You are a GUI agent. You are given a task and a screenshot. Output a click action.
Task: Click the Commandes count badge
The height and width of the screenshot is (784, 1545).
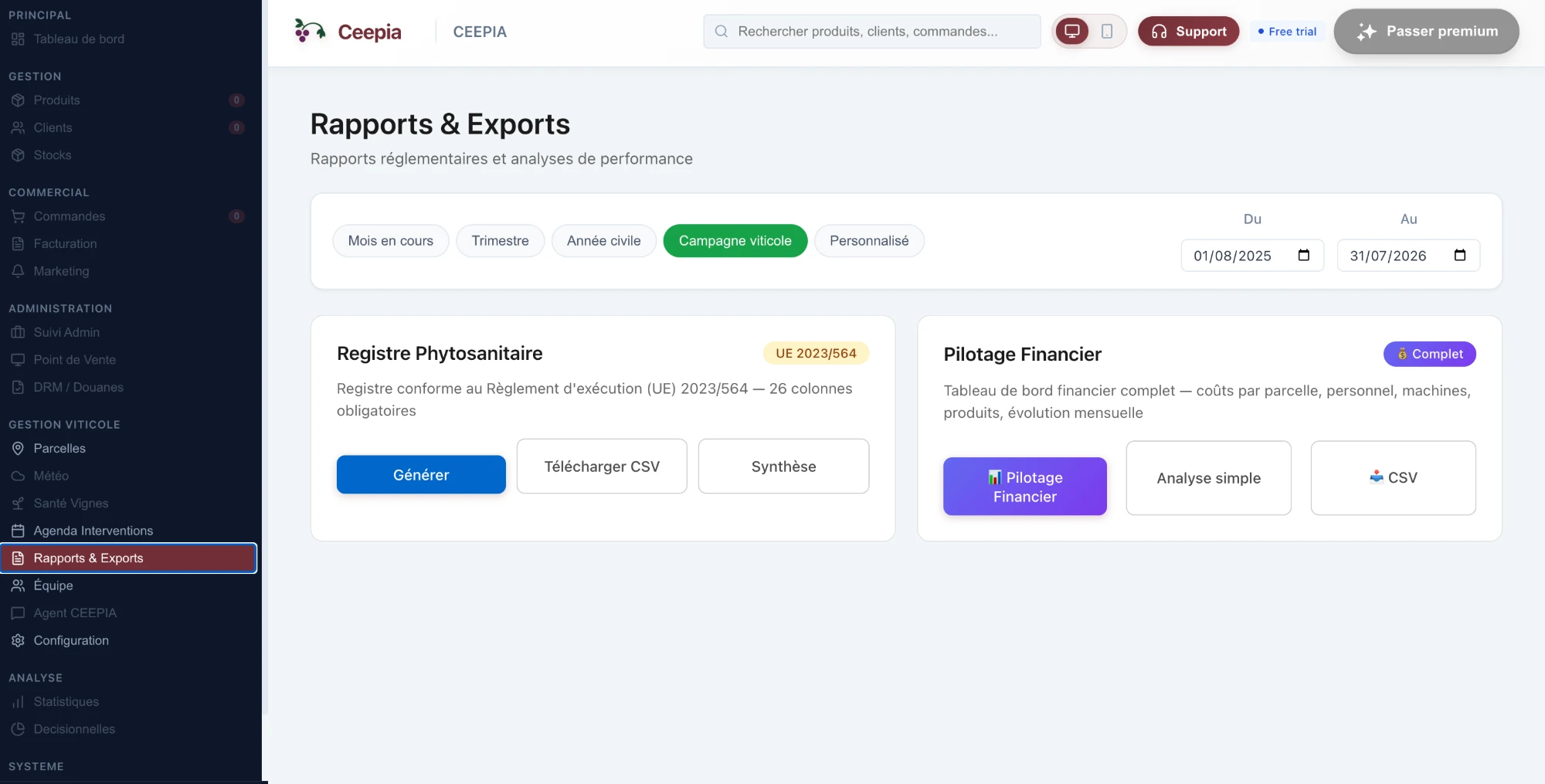point(236,216)
